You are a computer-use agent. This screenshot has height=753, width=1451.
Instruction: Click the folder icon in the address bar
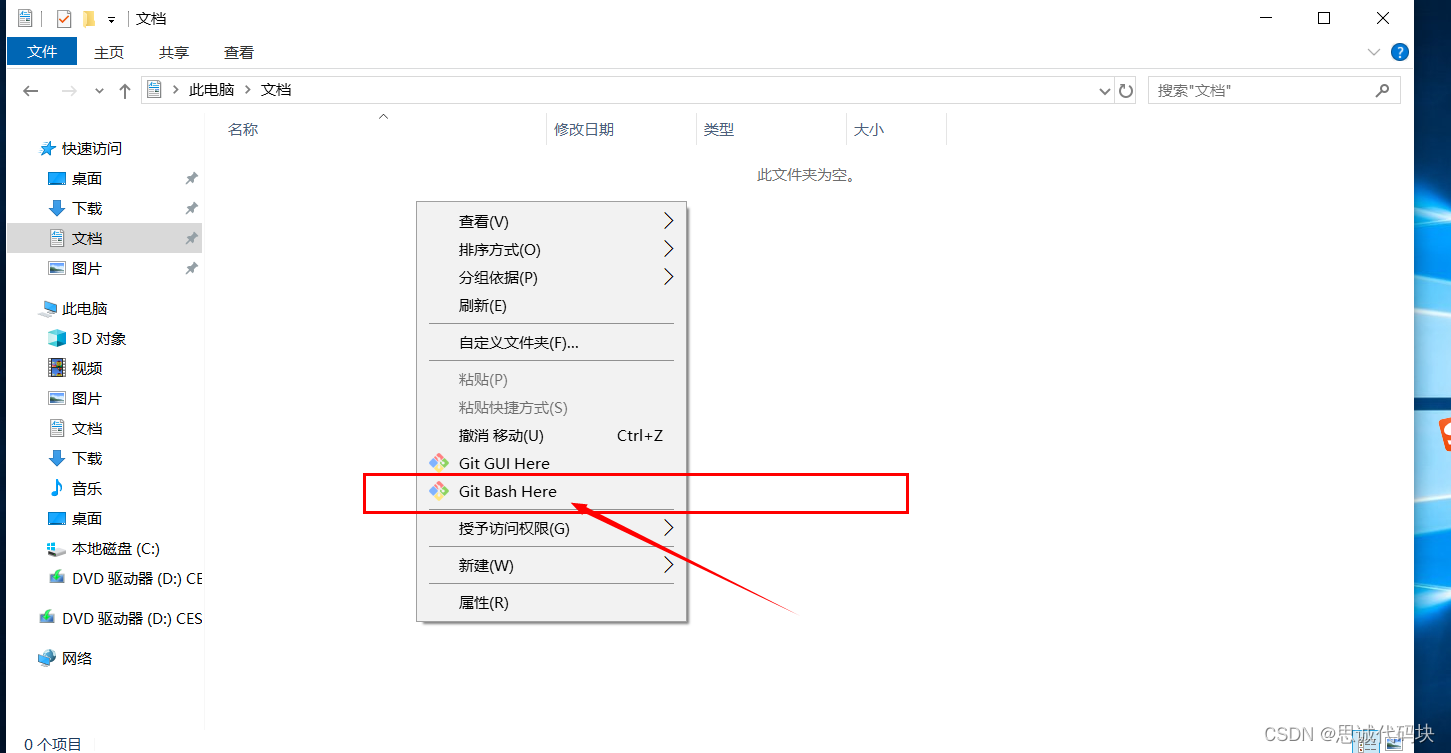153,89
